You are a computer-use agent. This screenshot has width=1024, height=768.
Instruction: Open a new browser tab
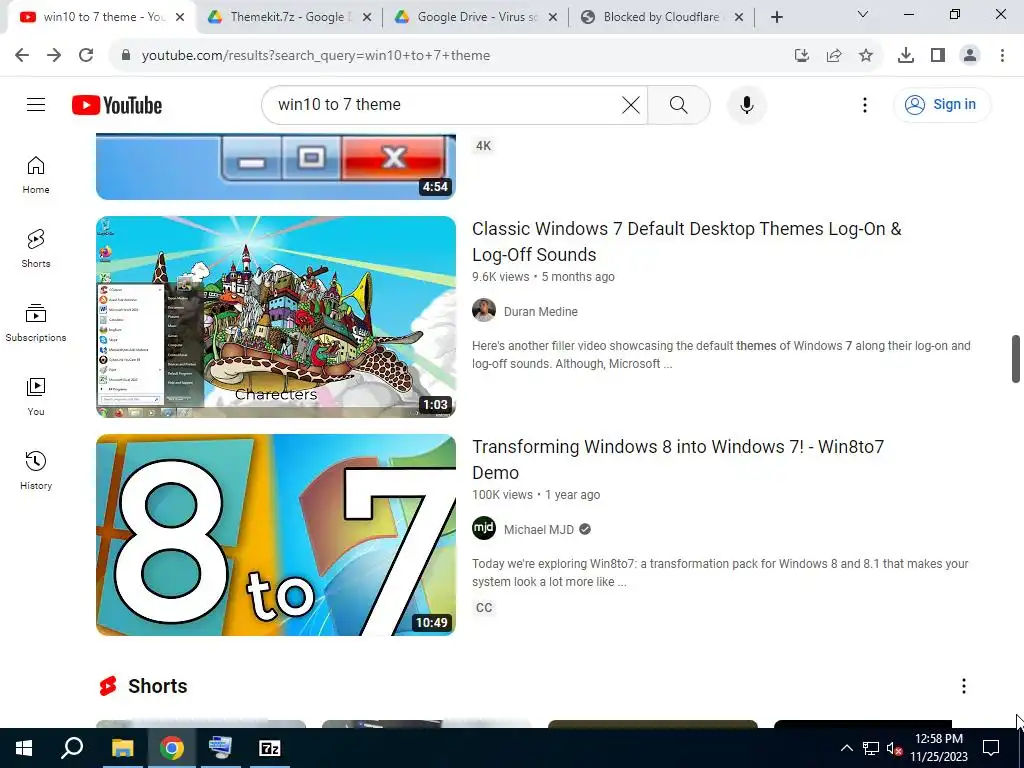(x=776, y=17)
